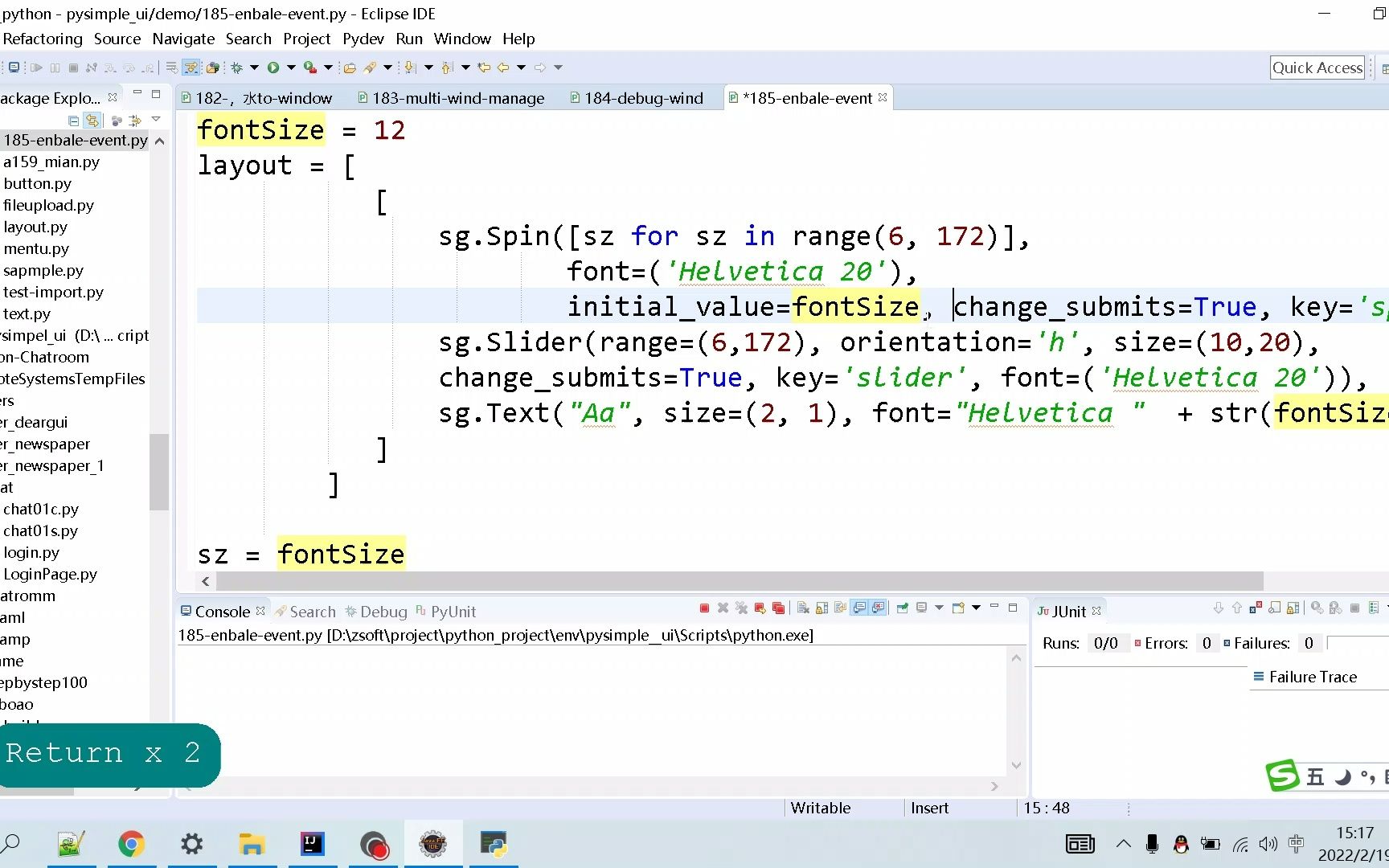This screenshot has height=868, width=1389.
Task: Open the Run configurations dropdown
Action: 290,68
